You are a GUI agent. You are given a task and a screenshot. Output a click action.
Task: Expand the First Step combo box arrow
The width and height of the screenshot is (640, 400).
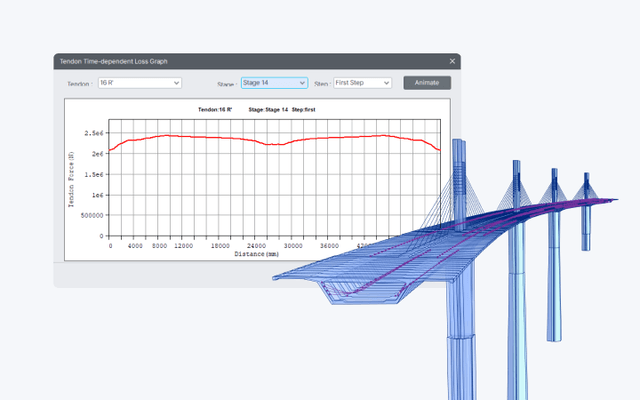click(x=386, y=83)
